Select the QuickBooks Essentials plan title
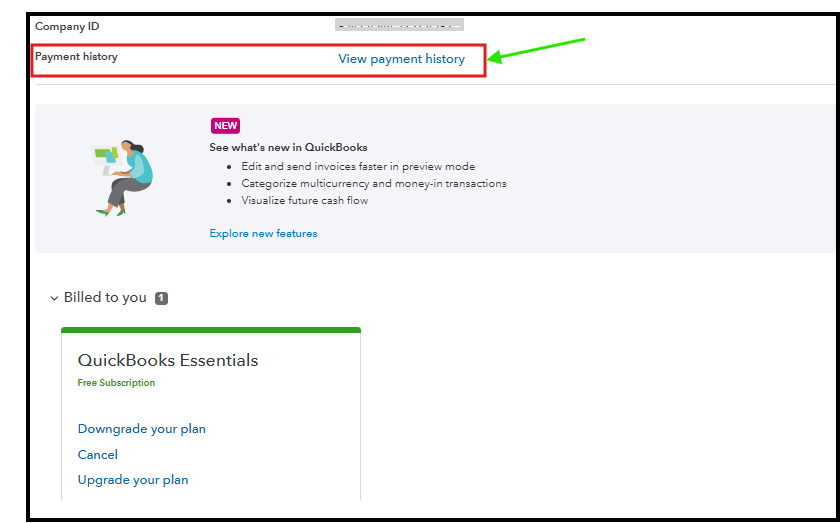Viewport: 840px width, 523px height. 168,360
